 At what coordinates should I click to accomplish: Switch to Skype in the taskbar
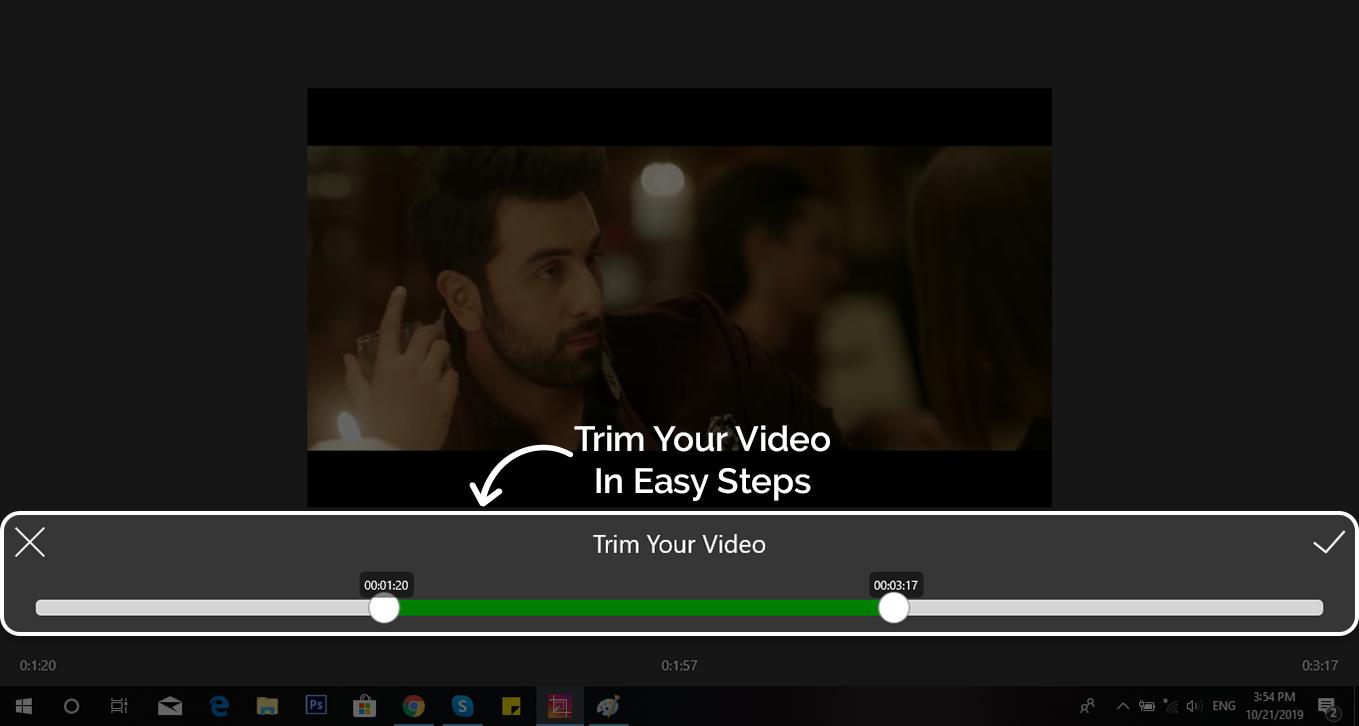point(462,706)
